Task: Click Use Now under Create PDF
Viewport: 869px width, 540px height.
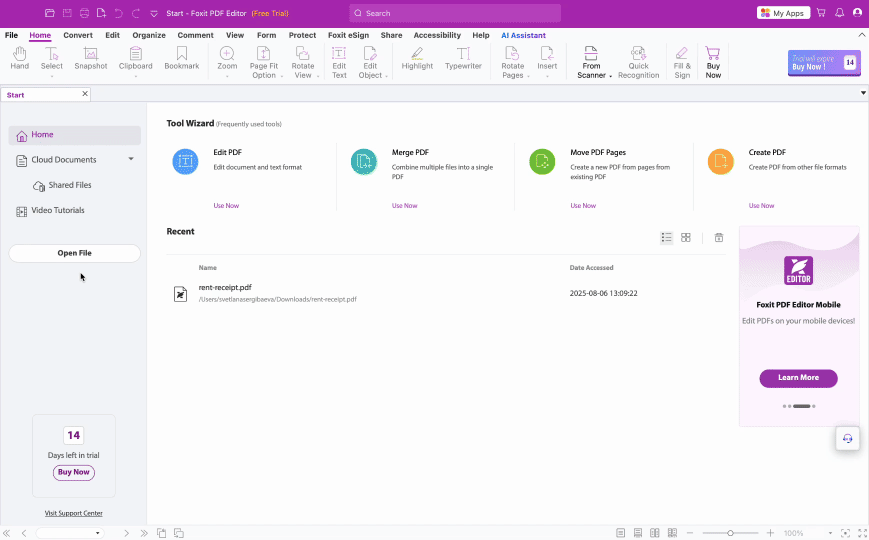Action: 761,206
